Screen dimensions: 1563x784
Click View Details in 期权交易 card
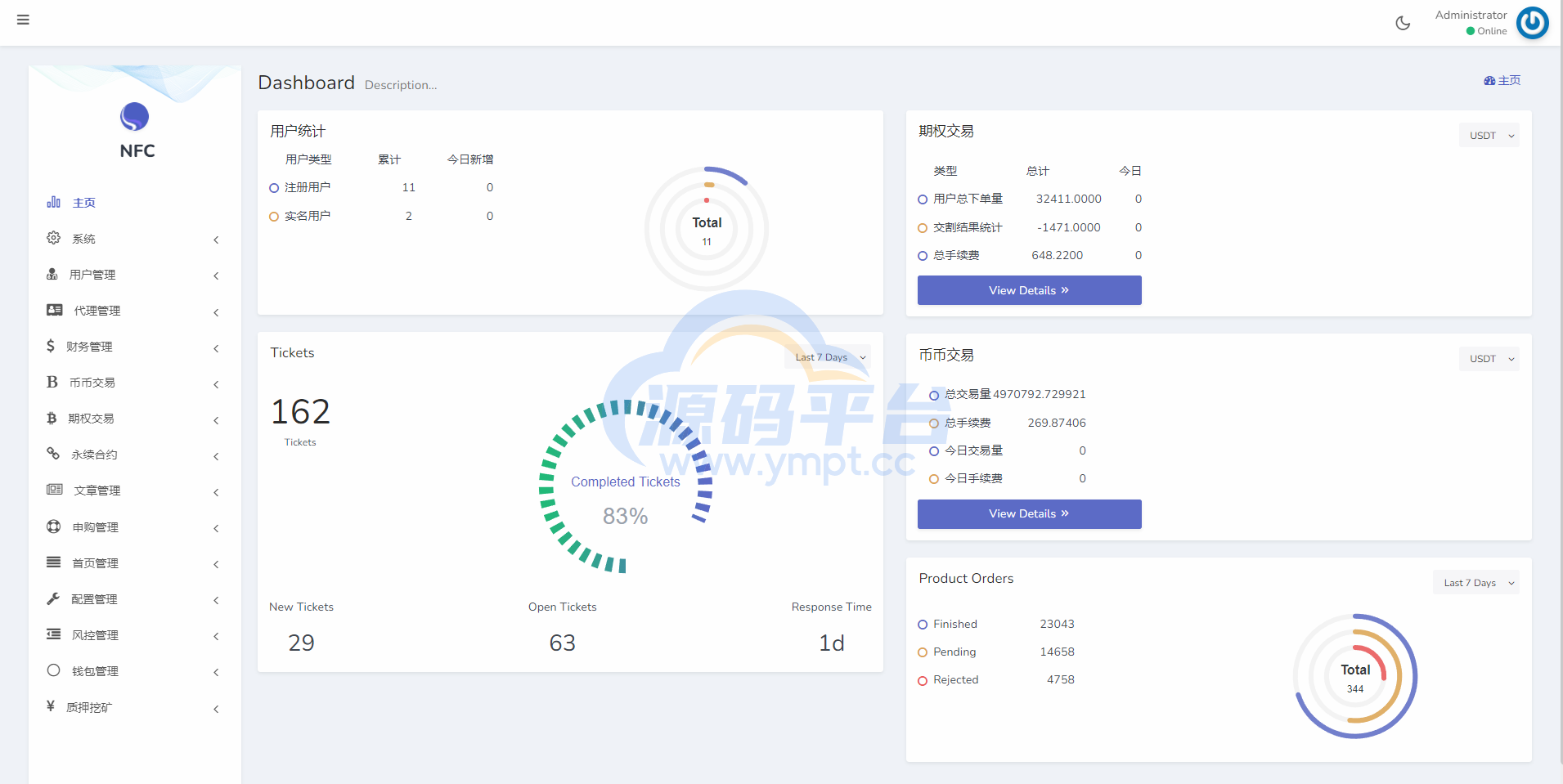(1029, 290)
